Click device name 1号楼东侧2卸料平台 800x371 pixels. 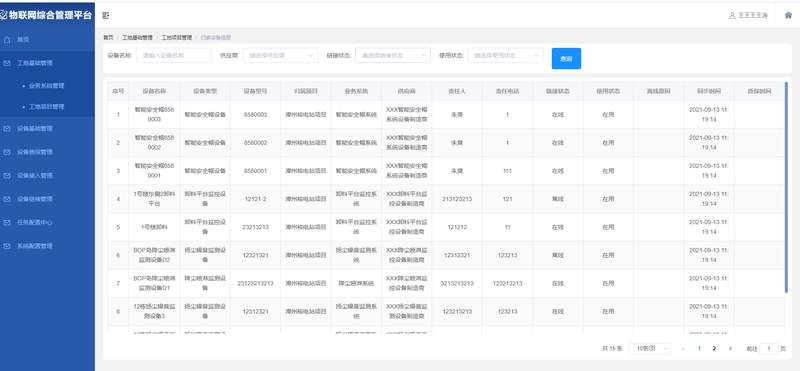154,199
